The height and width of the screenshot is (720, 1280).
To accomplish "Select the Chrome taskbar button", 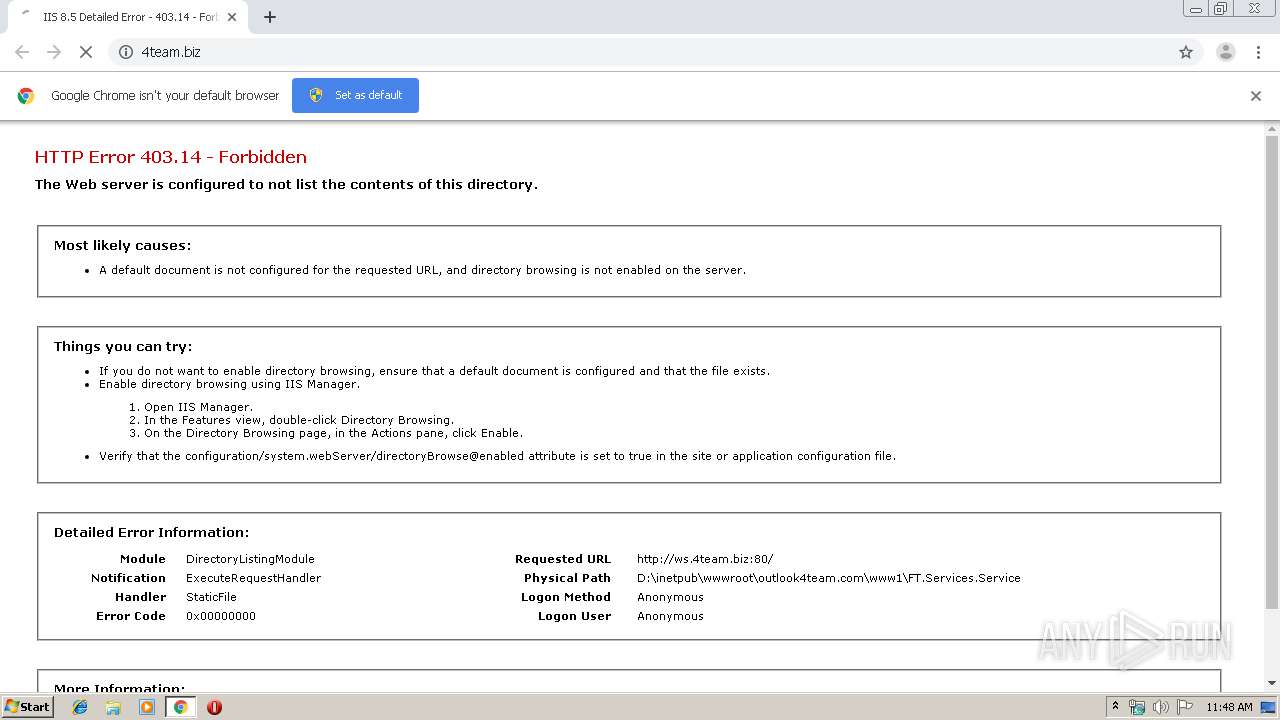I will (x=180, y=707).
